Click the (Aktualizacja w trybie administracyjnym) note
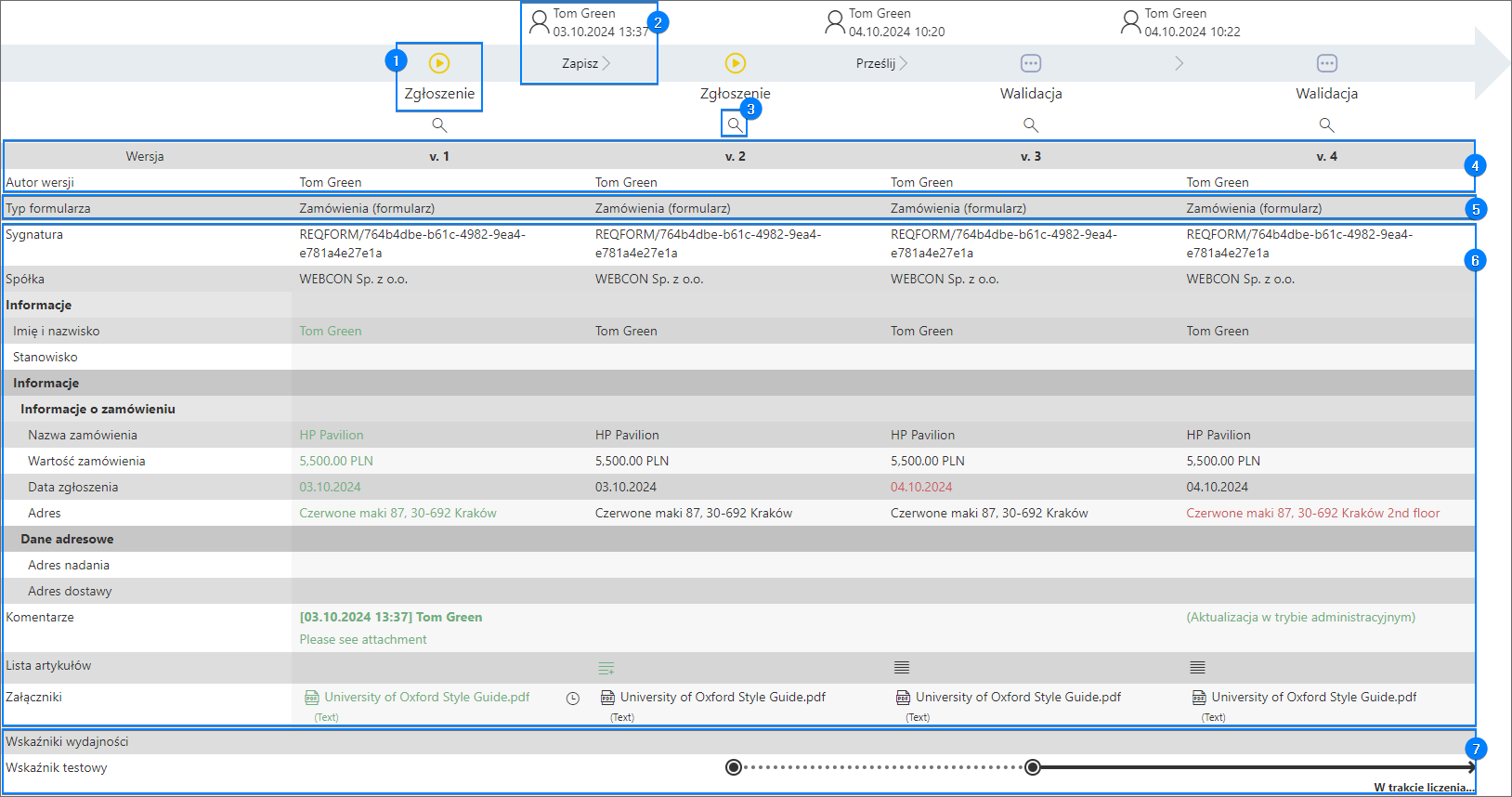Viewport: 1512px width, 797px height. click(x=1301, y=617)
